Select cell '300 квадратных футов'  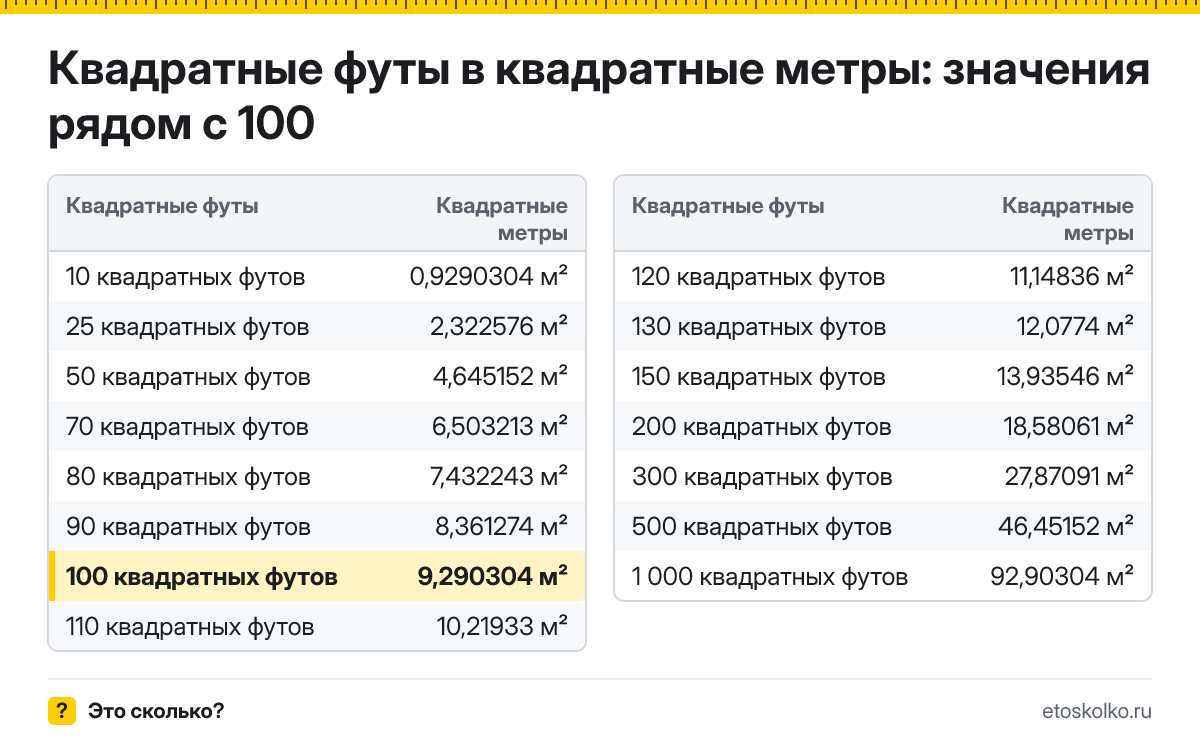pyautogui.click(x=762, y=477)
